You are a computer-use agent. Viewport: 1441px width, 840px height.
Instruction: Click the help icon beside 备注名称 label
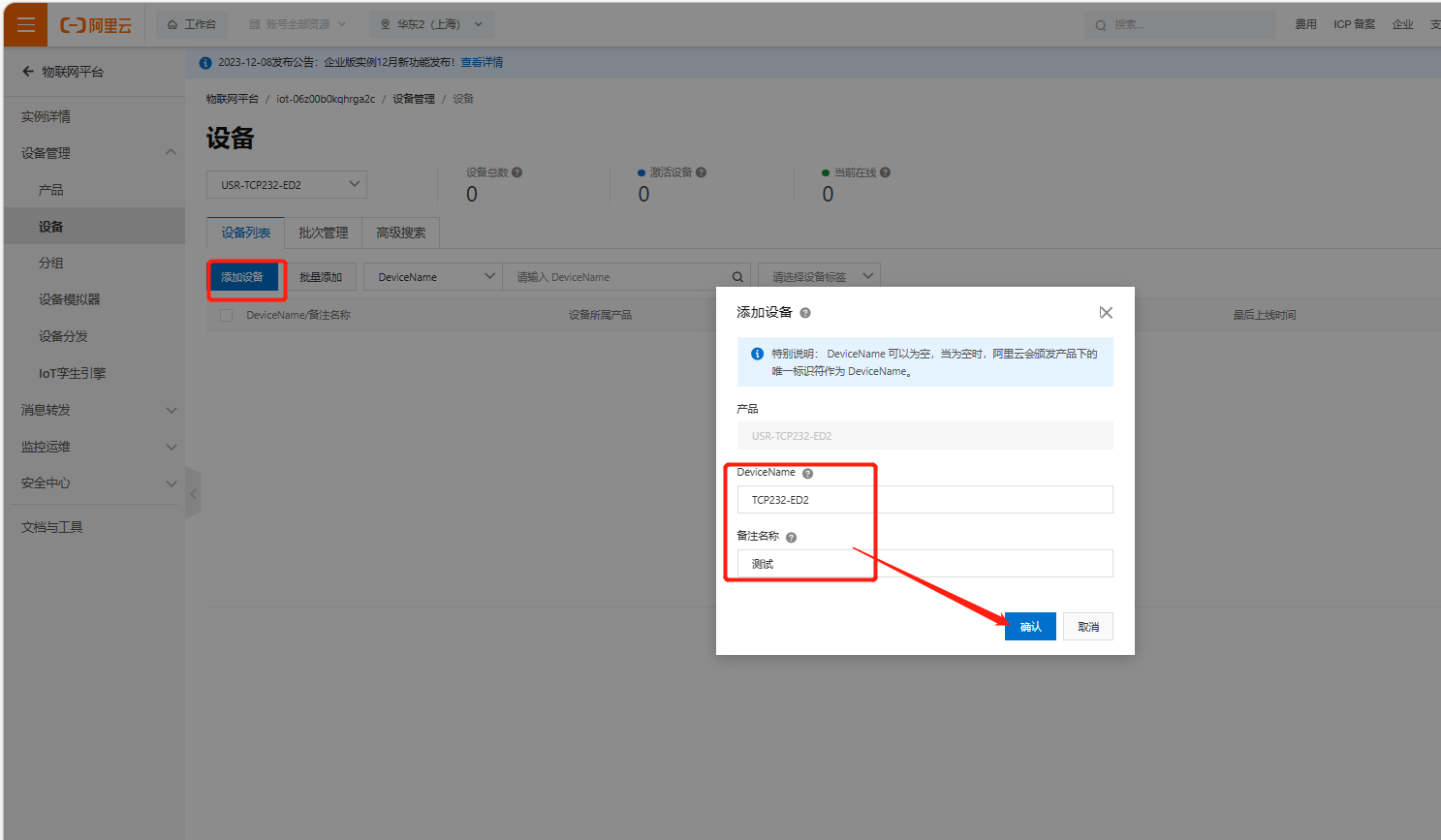[791, 538]
